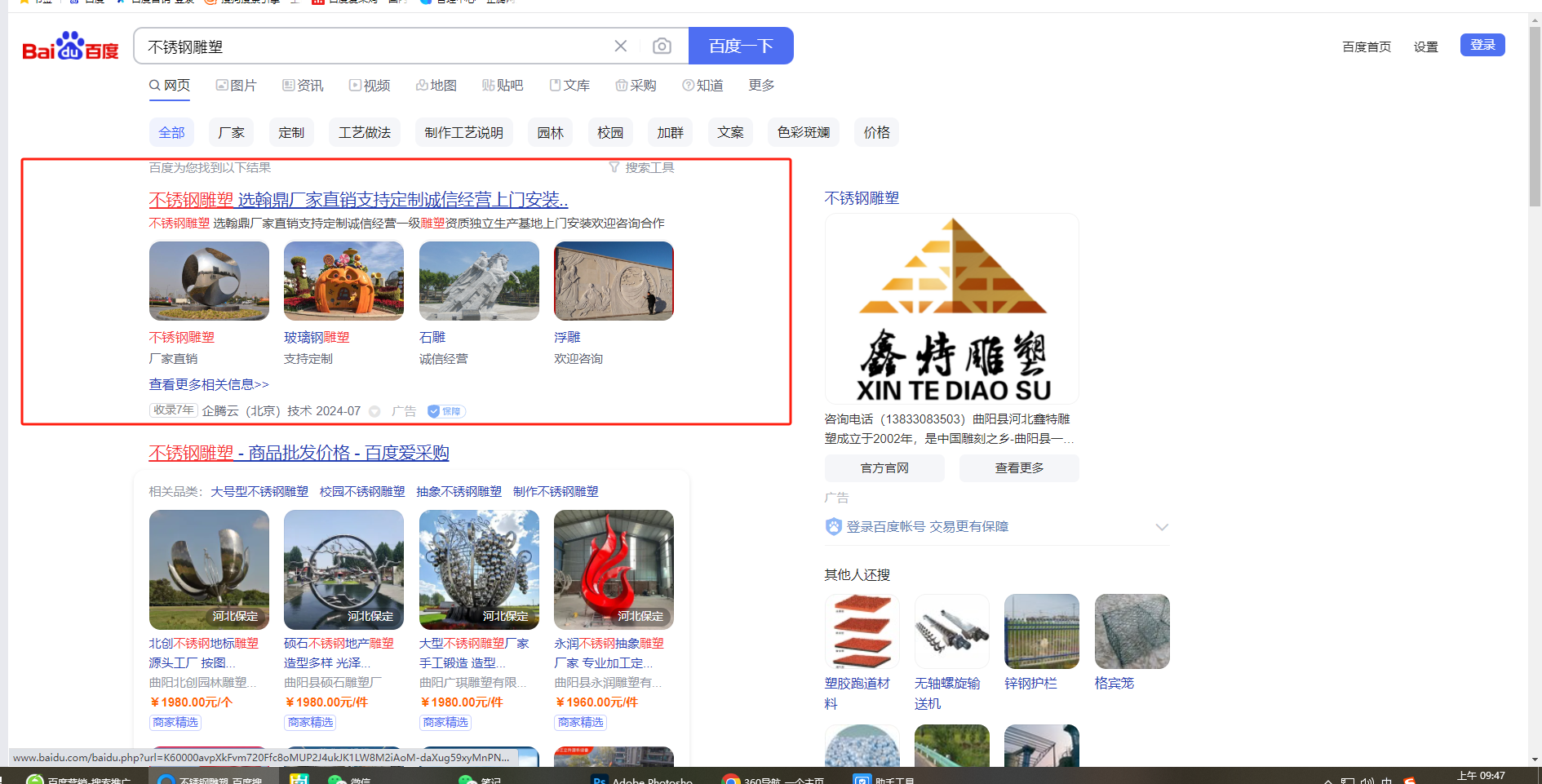The width and height of the screenshot is (1542, 784).
Task: Open the 选翰鼎厂家直销 ad result title
Action: click(x=358, y=200)
